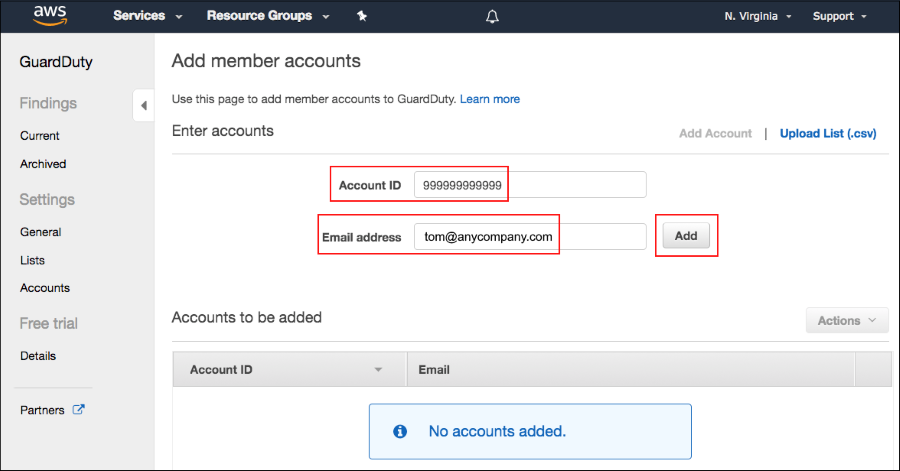This screenshot has width=900, height=471.
Task: Collapse the GuardDuty sidebar arrow
Action: pyautogui.click(x=143, y=106)
